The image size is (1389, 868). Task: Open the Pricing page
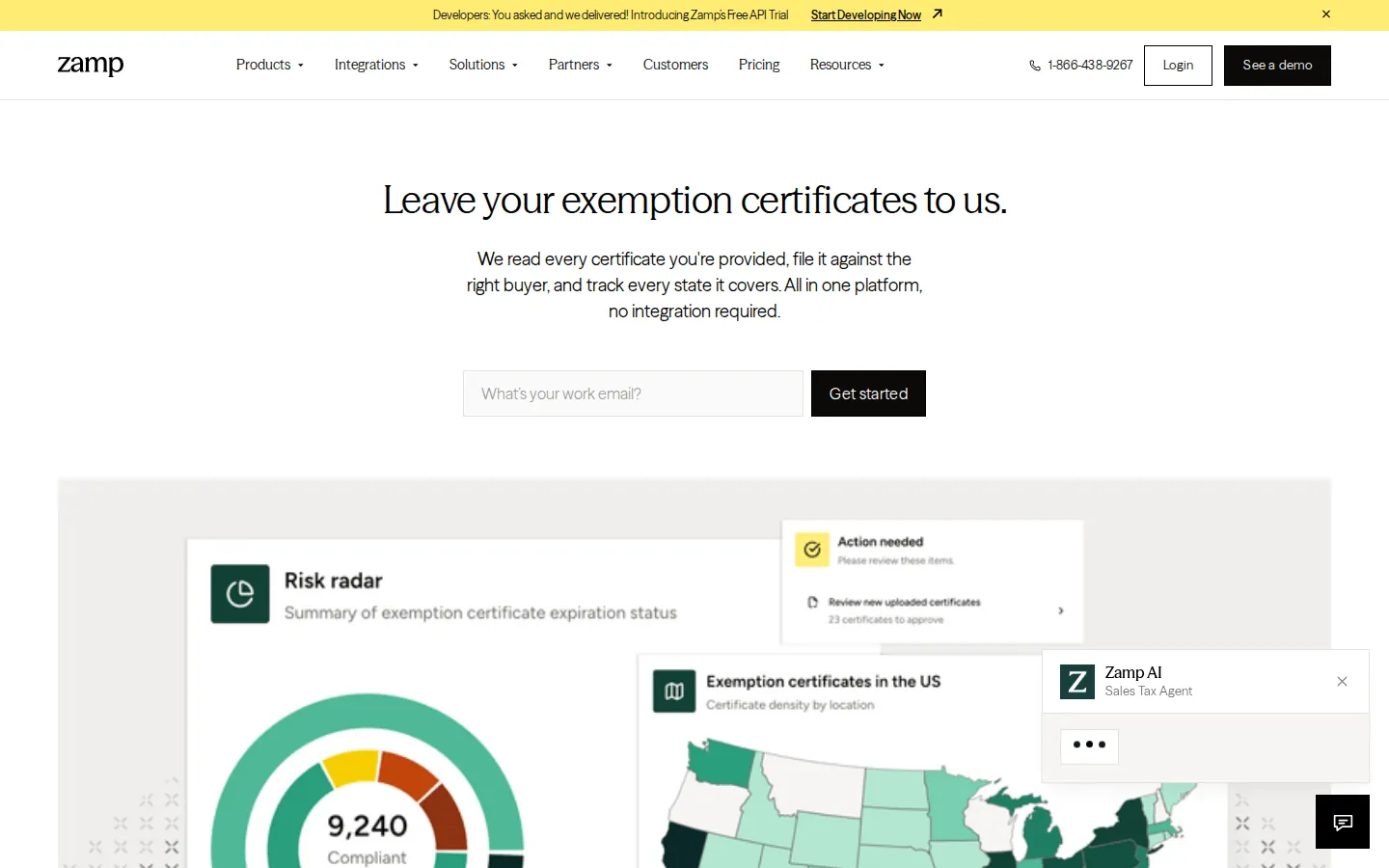point(759,65)
